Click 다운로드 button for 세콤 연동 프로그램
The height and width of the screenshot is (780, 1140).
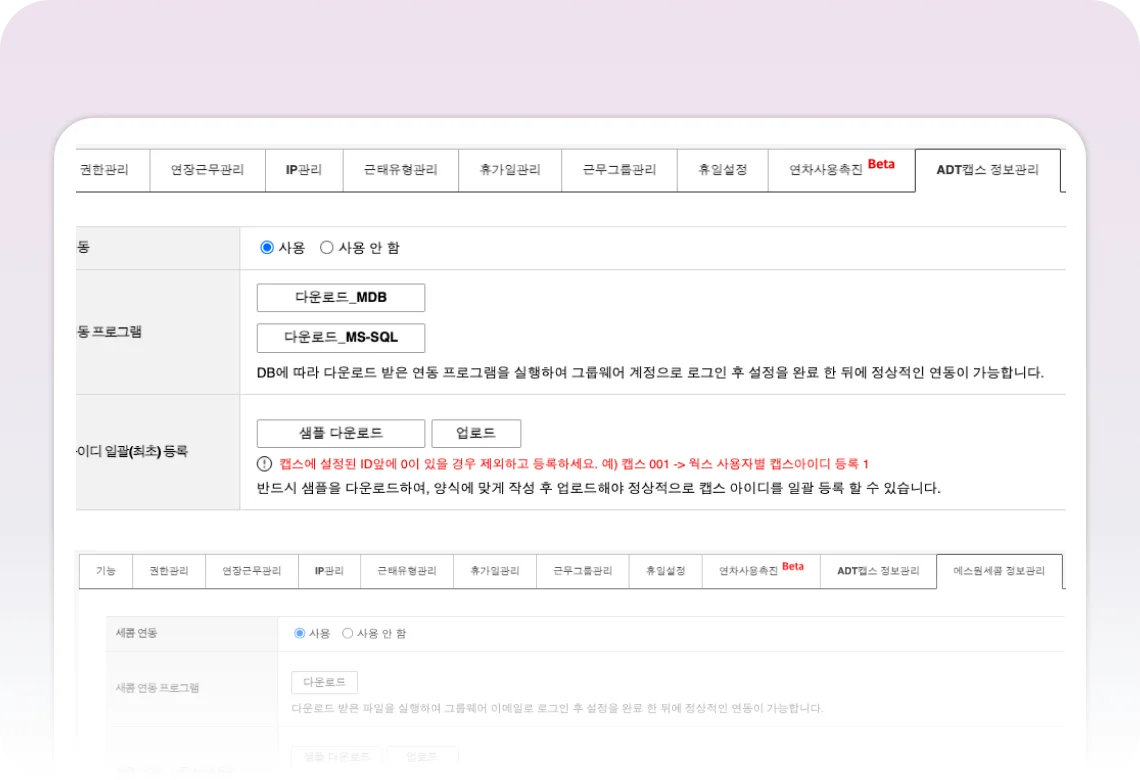point(324,682)
